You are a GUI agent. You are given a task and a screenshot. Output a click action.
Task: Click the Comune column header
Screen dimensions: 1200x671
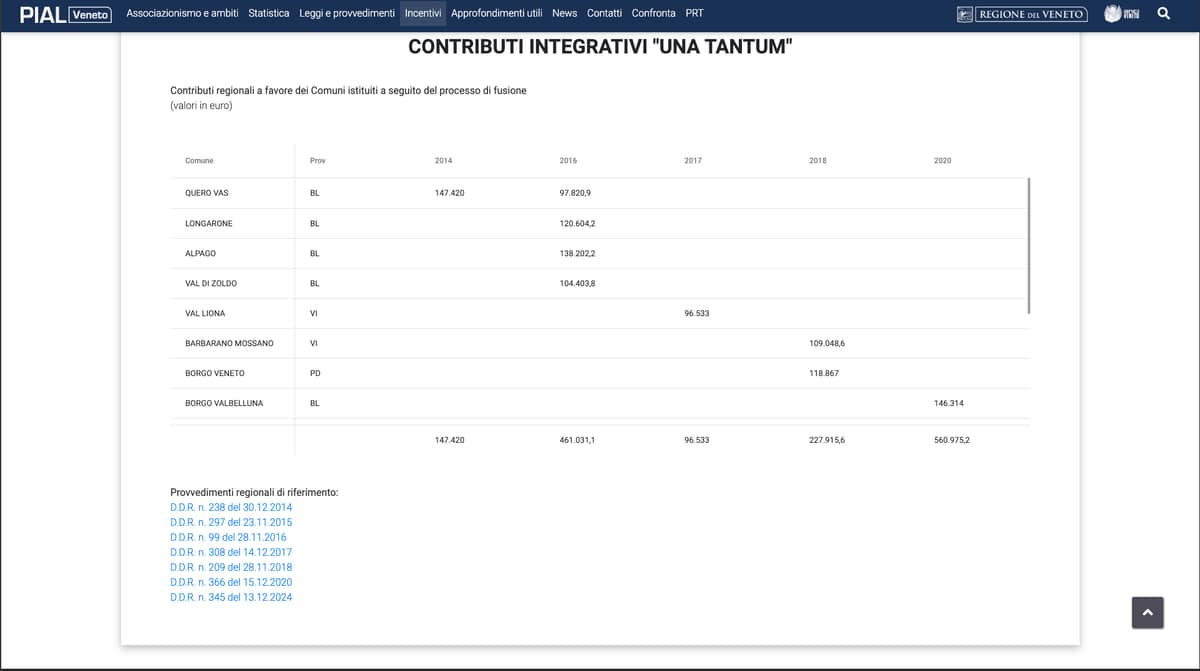(199, 160)
